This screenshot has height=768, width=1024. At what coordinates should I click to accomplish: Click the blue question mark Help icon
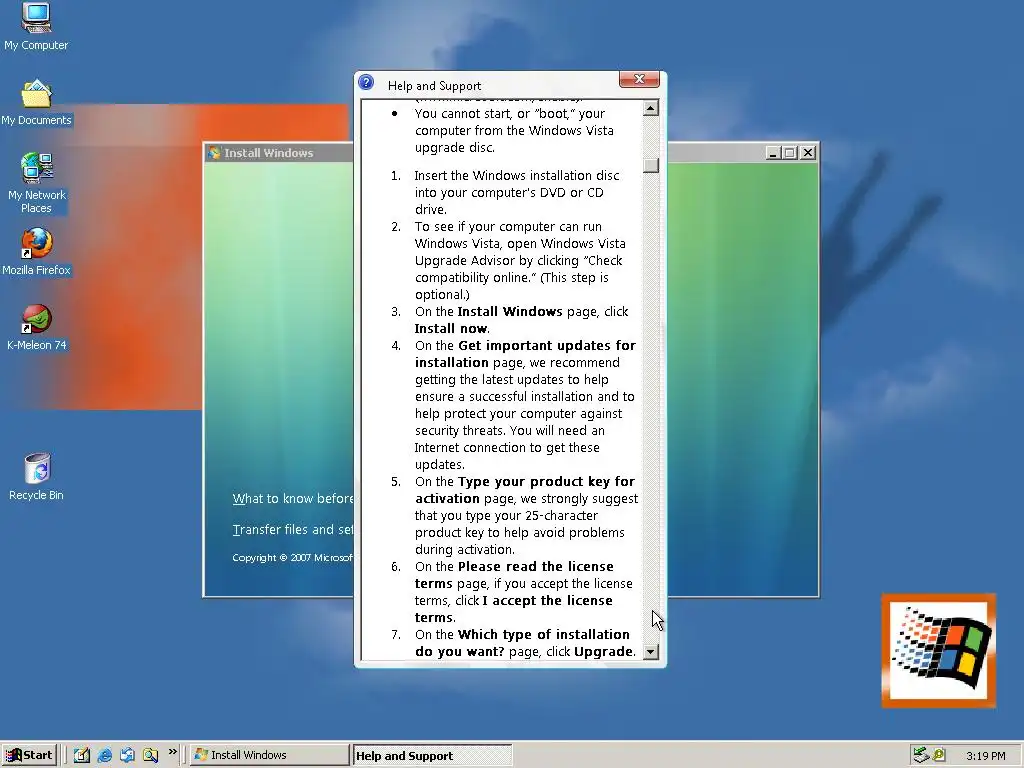tap(366, 82)
